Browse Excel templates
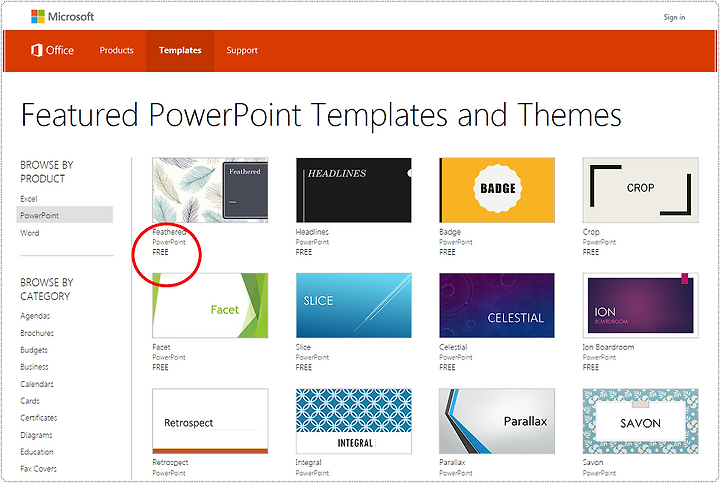Image resolution: width=720 pixels, height=483 pixels. 28,199
